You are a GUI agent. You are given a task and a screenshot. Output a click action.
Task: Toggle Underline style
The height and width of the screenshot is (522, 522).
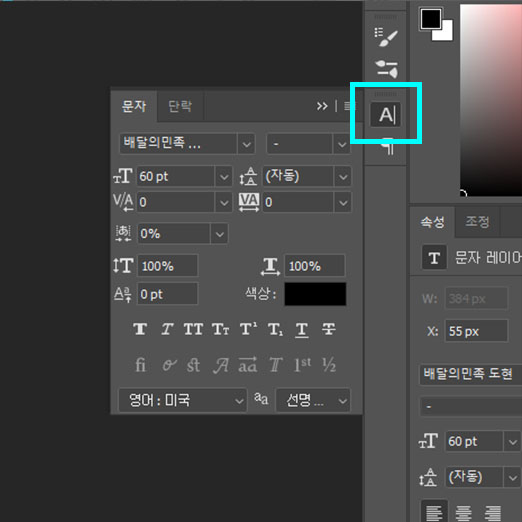(302, 330)
